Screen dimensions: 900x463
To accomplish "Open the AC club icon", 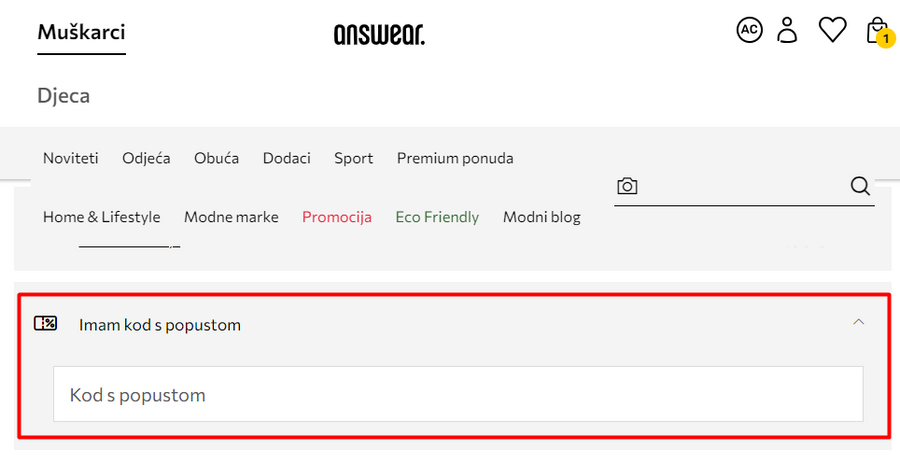I will click(749, 30).
